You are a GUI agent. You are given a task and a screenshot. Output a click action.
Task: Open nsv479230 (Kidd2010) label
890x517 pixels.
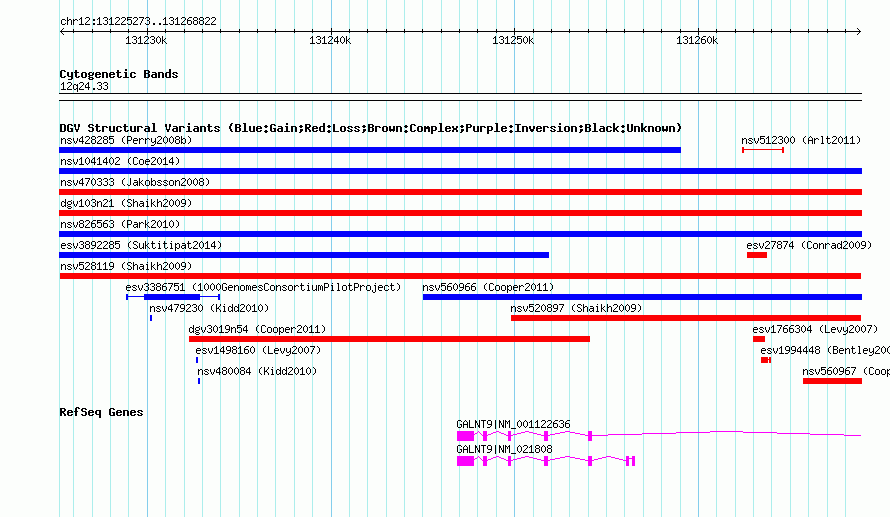pos(209,308)
